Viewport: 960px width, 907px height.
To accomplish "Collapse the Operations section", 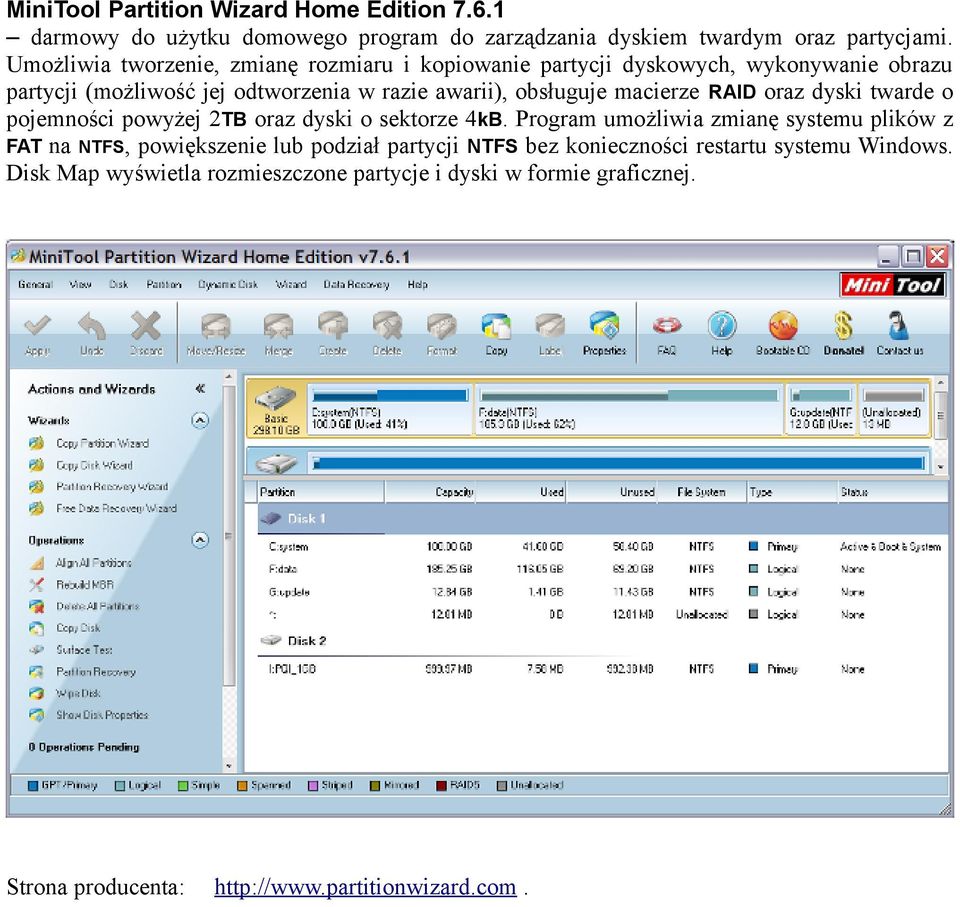I will (x=200, y=540).
